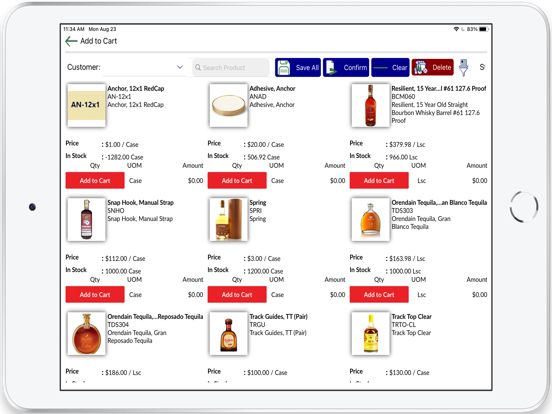Add Adhesive, Anchor to cart
The width and height of the screenshot is (552, 414).
click(x=237, y=180)
